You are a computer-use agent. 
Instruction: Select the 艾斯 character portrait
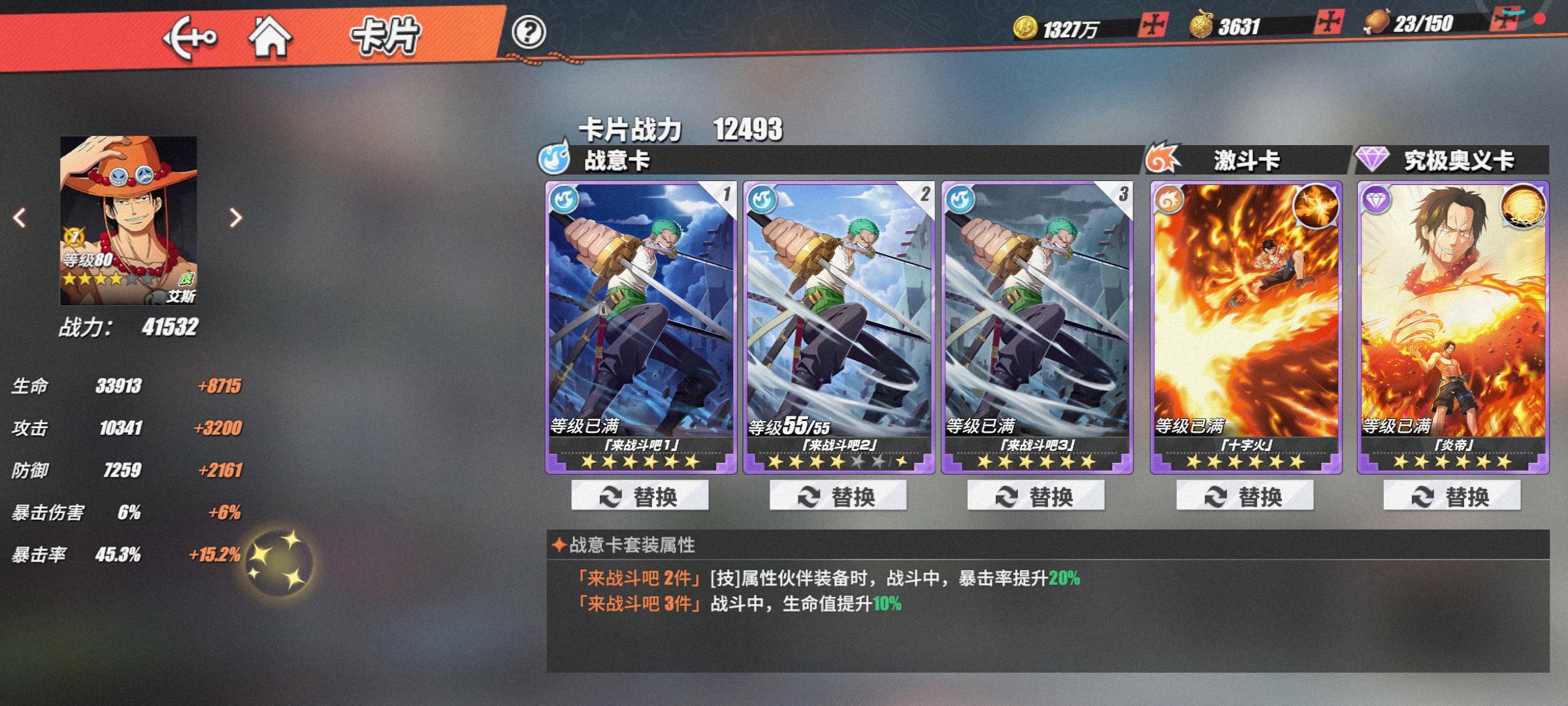tap(128, 220)
